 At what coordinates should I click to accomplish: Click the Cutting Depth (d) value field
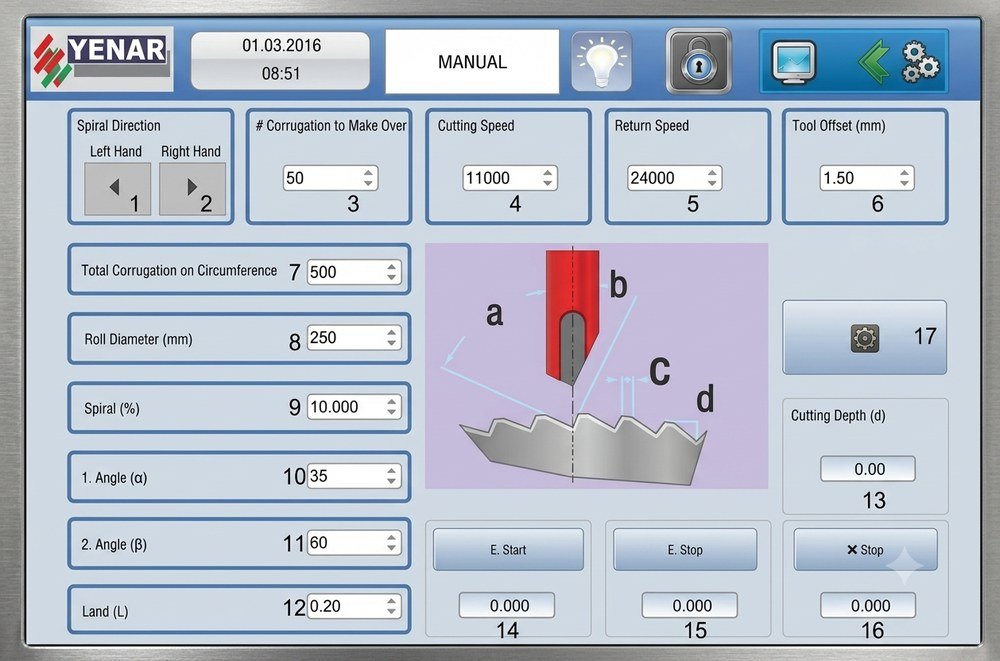(x=867, y=469)
